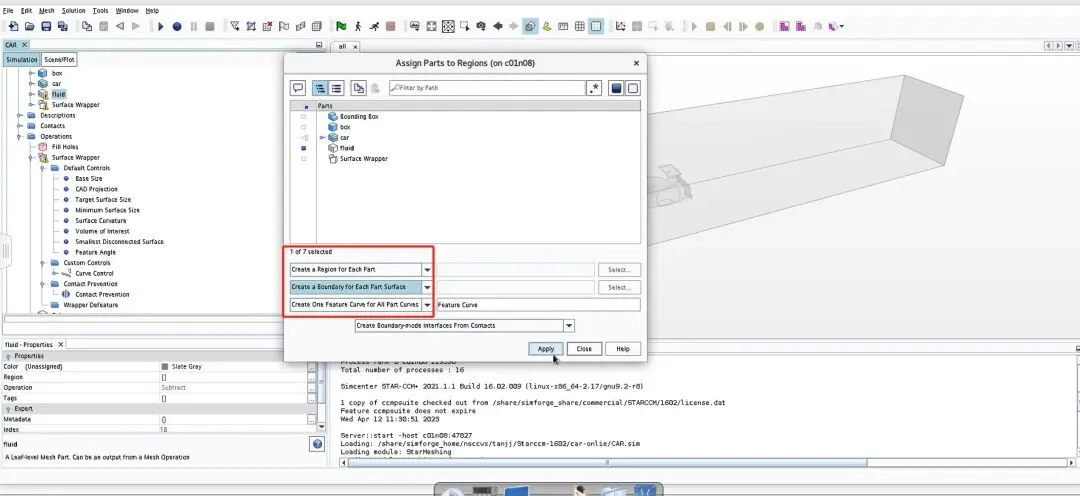Screen dimensions: 1080x496
Task: Click the Save simulation toolbar icon
Action: [x=46, y=26]
